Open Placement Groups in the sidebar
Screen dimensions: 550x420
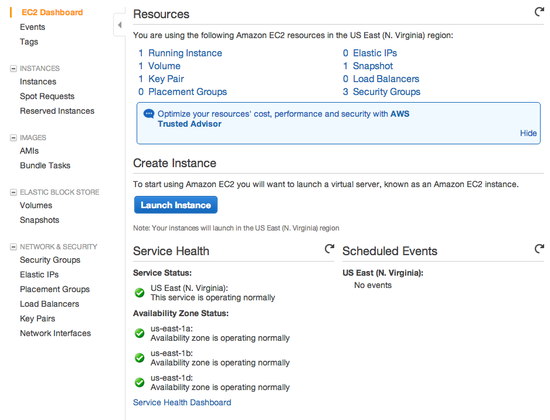[x=55, y=289]
